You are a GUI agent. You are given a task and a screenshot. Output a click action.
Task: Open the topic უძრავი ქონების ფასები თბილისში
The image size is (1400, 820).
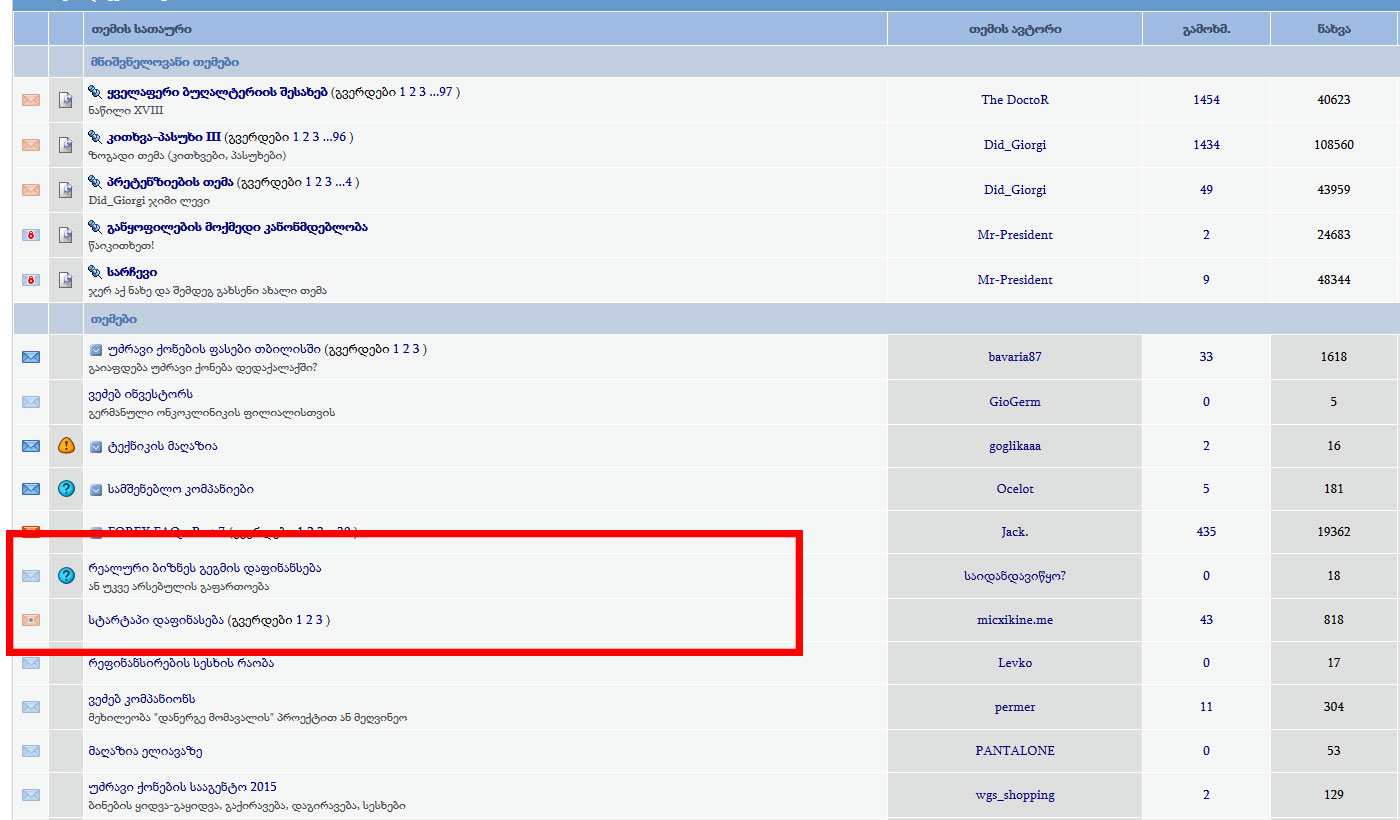tap(214, 350)
